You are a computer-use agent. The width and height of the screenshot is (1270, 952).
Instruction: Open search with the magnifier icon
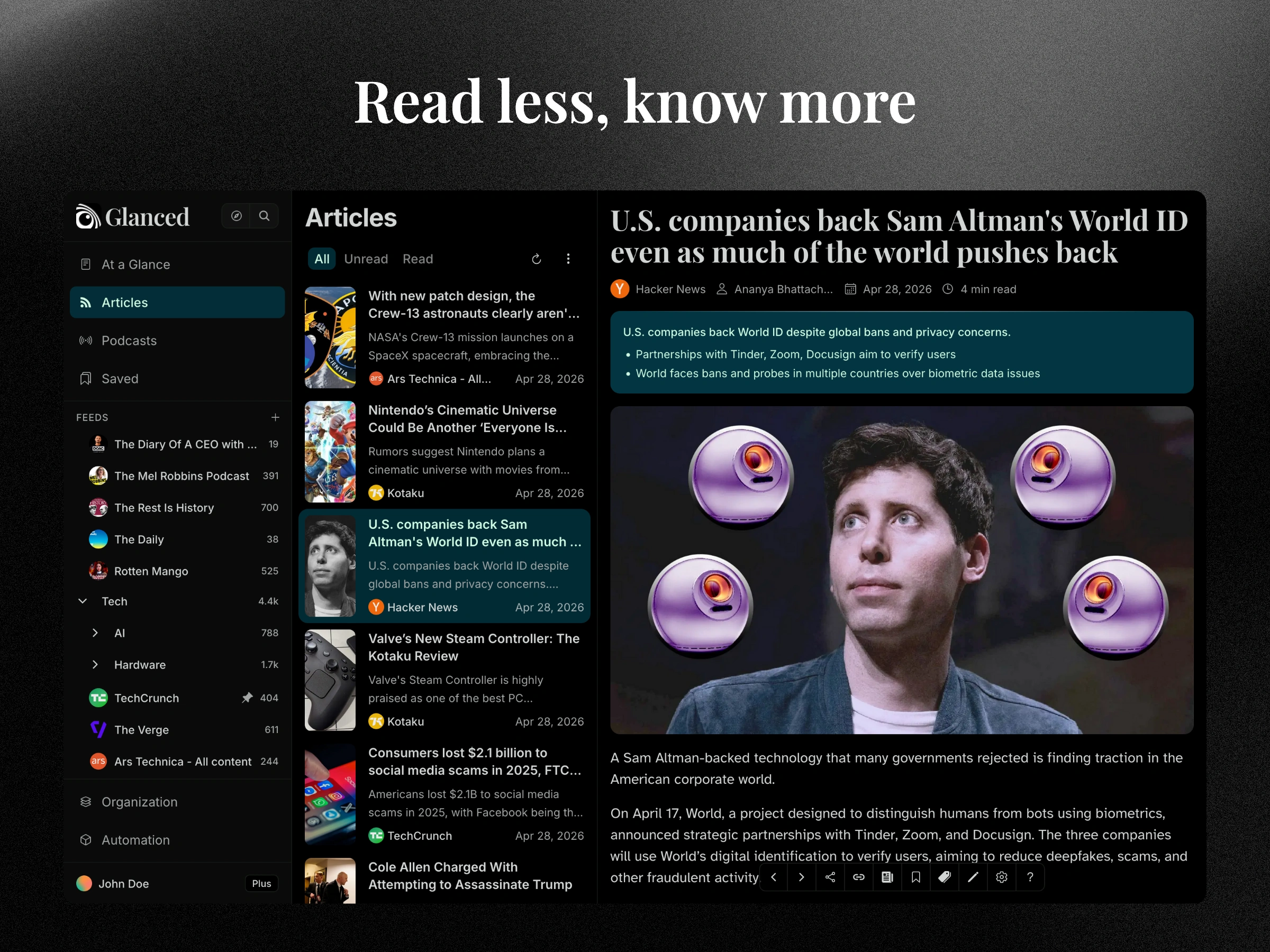tap(264, 216)
